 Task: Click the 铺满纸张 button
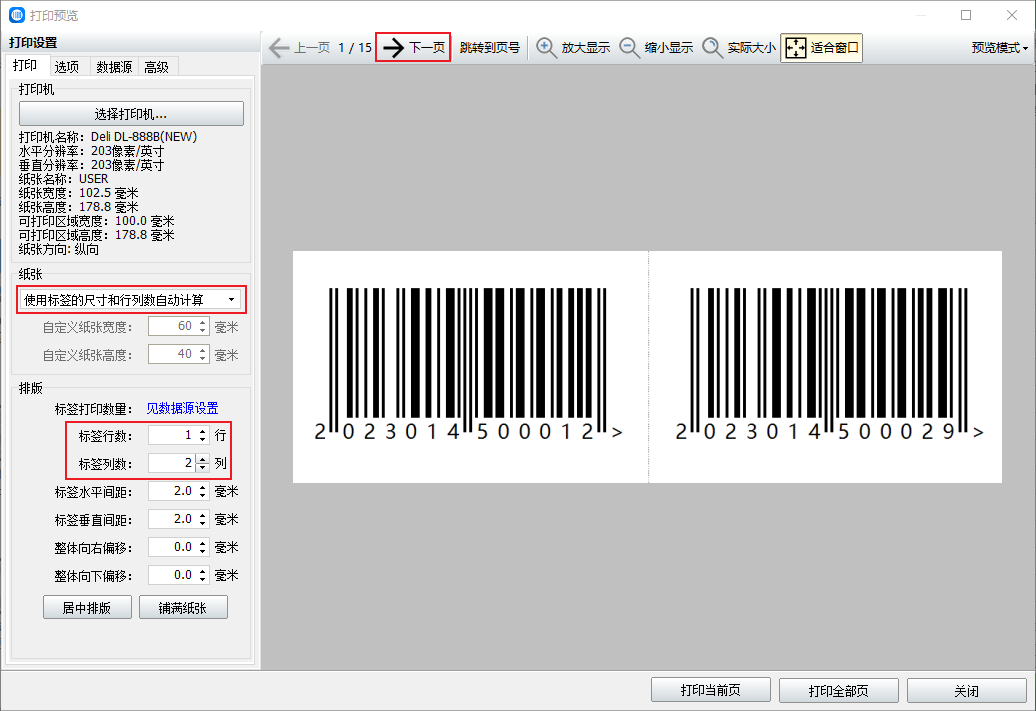coord(183,607)
